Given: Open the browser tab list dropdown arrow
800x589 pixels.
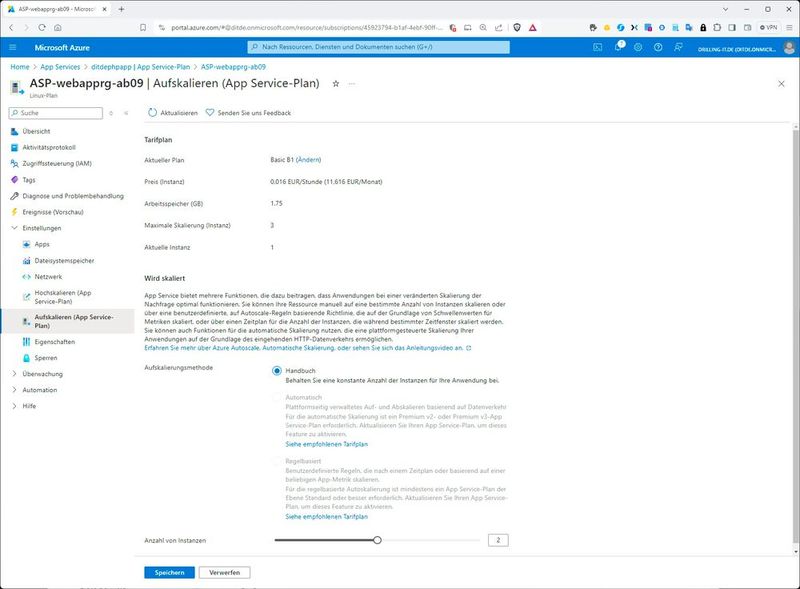Looking at the screenshot, I should [726, 9].
